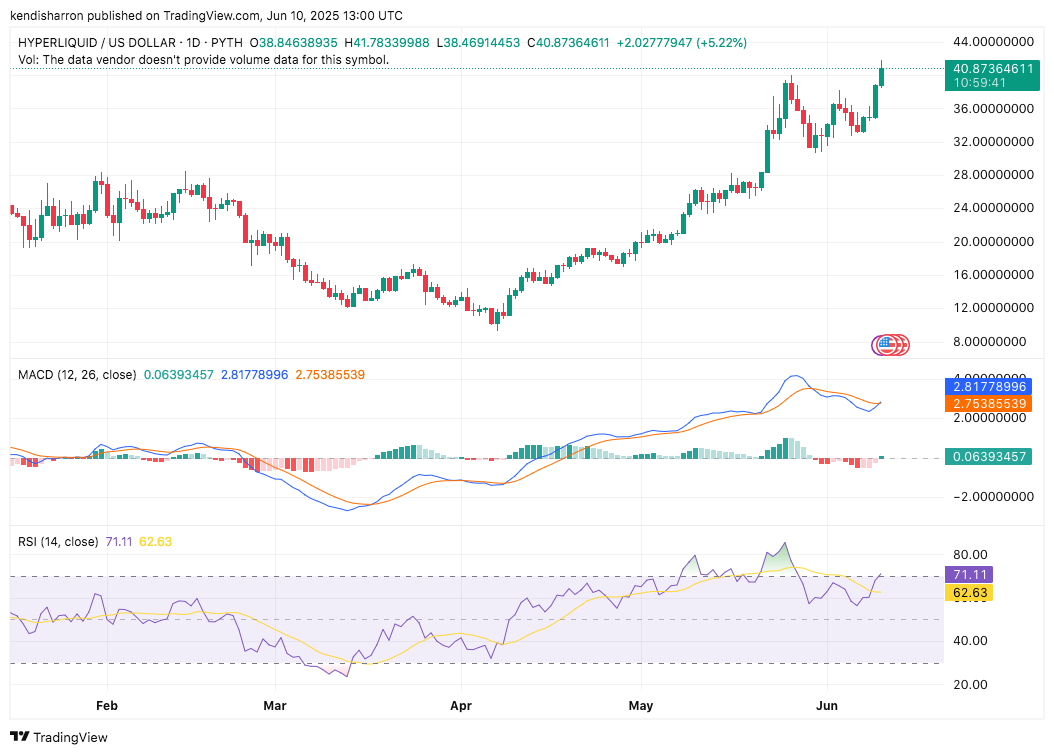
Task: Click the 32.00000000 price axis label
Action: click(994, 141)
